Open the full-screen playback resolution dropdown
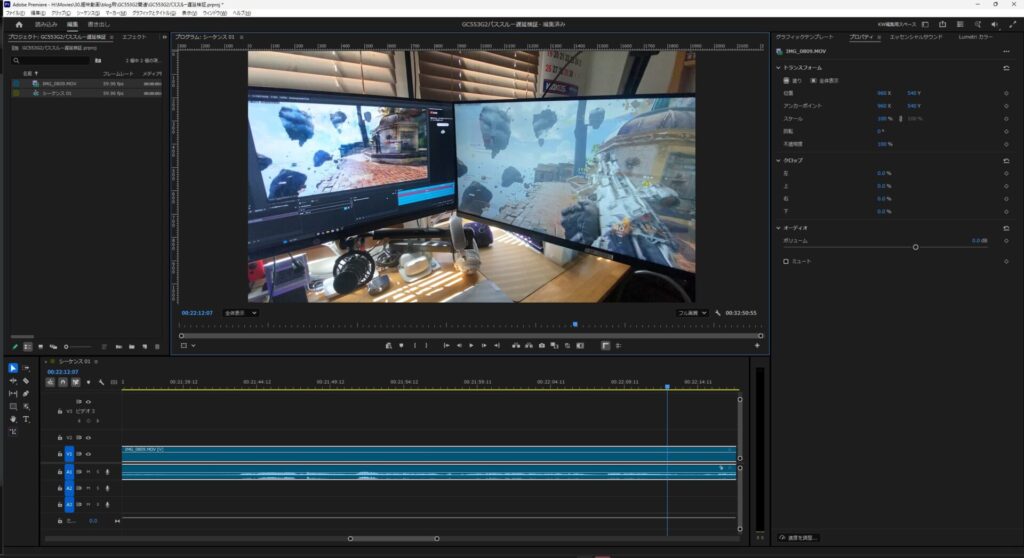 click(692, 313)
